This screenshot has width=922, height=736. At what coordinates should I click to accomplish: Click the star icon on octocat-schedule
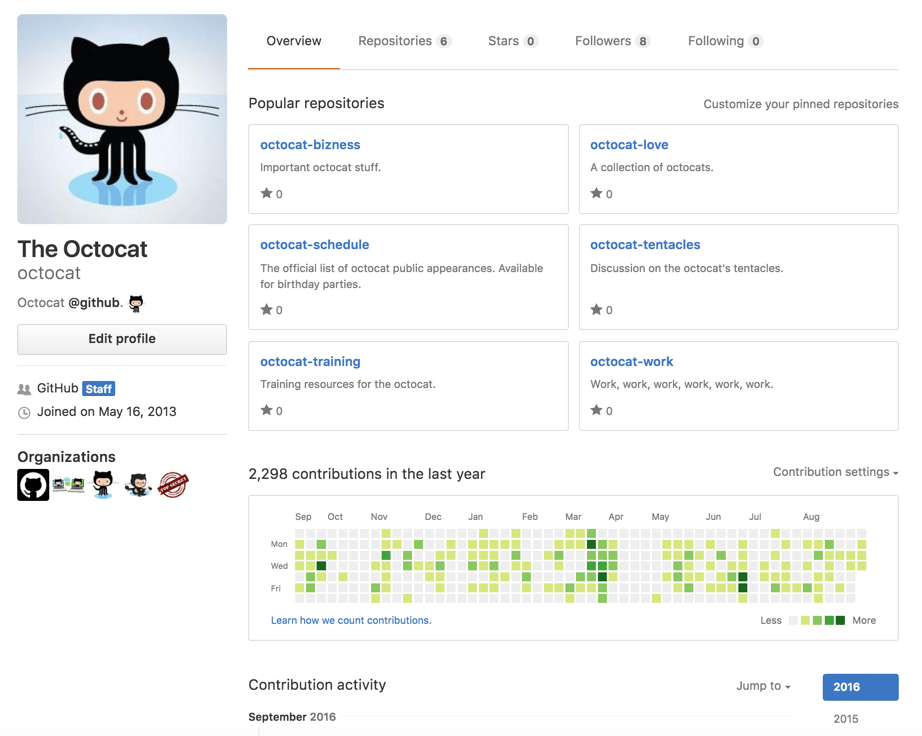click(x=266, y=309)
